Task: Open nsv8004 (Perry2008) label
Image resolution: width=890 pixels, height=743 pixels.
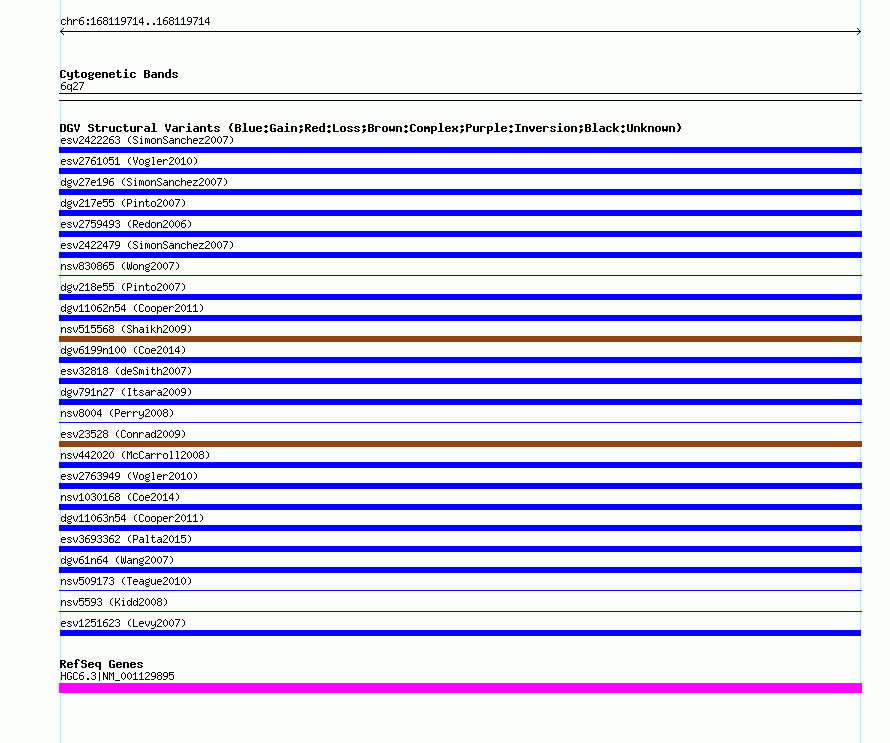Action: 117,413
